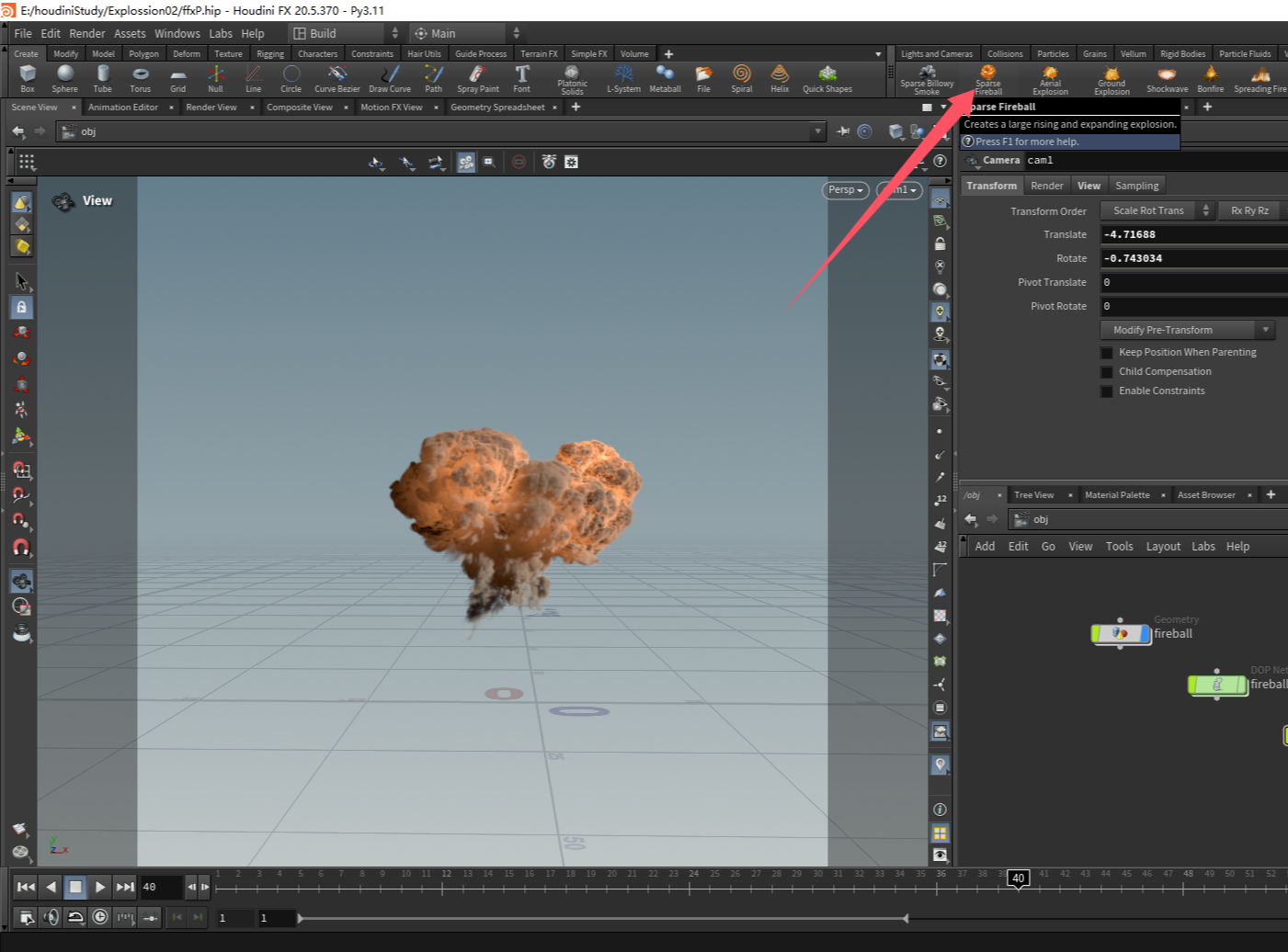Open the Render menu
The width and height of the screenshot is (1288, 952).
tap(86, 33)
